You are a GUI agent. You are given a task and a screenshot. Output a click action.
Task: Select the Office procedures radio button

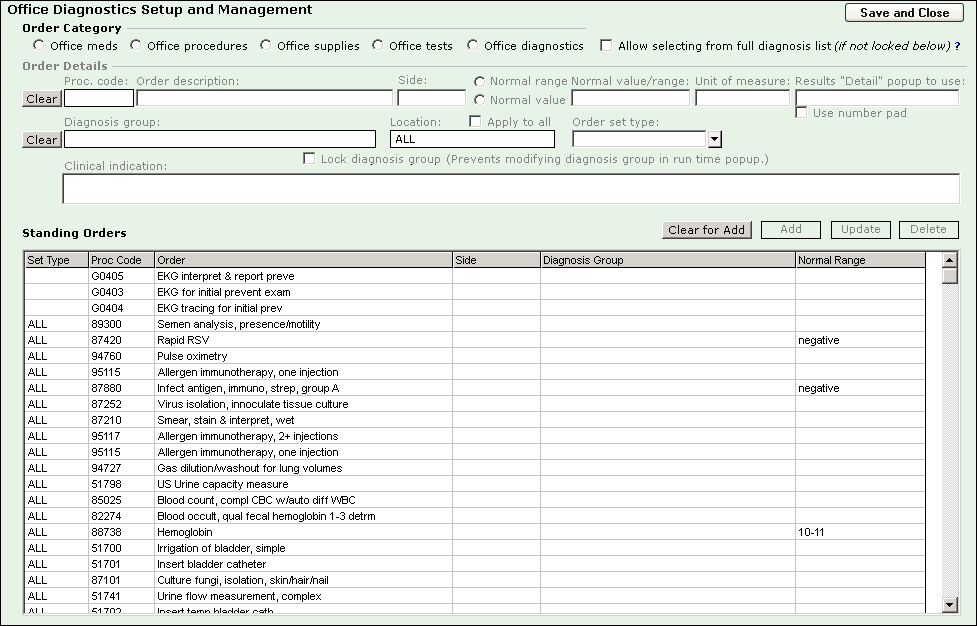[135, 45]
